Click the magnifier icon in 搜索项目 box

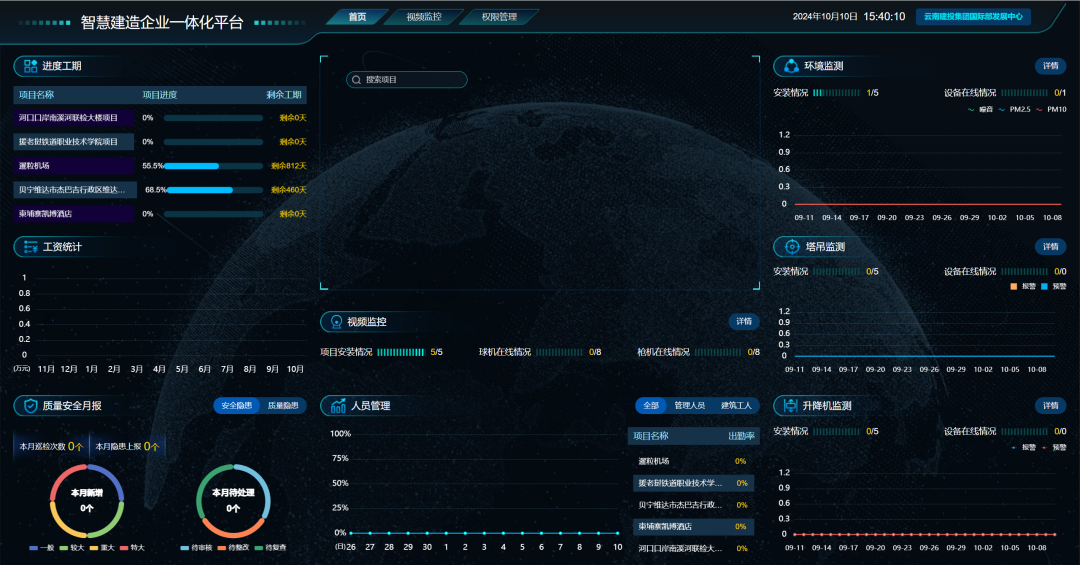356,80
